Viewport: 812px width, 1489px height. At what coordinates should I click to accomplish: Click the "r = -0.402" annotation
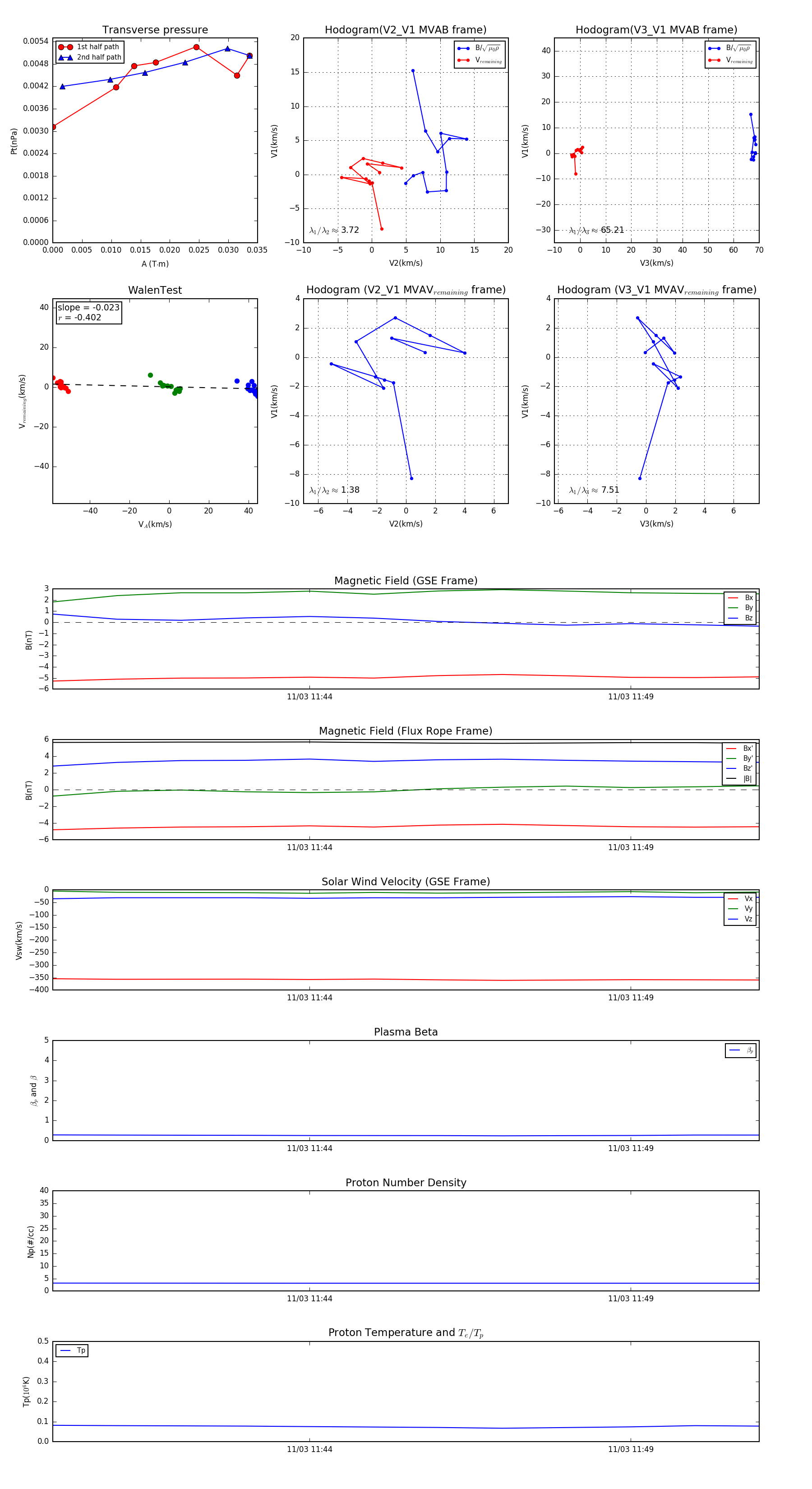(x=80, y=317)
